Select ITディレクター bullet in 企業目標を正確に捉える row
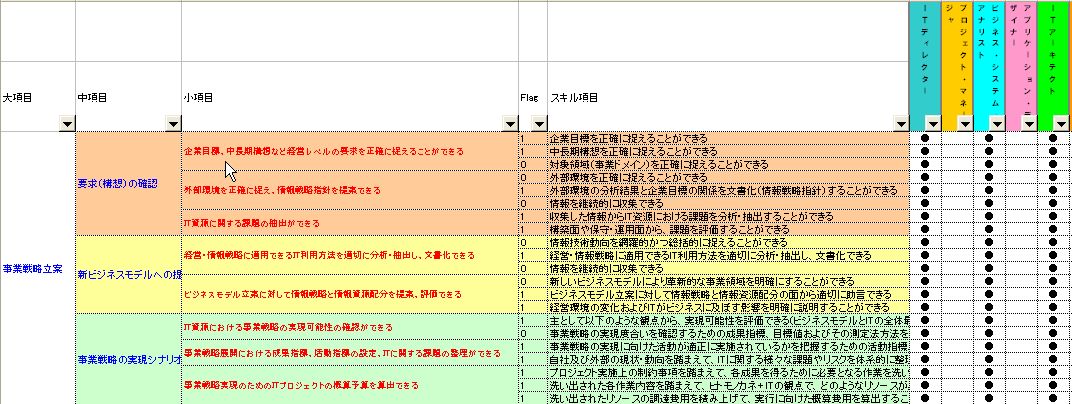The height and width of the screenshot is (404, 1072). [x=925, y=138]
